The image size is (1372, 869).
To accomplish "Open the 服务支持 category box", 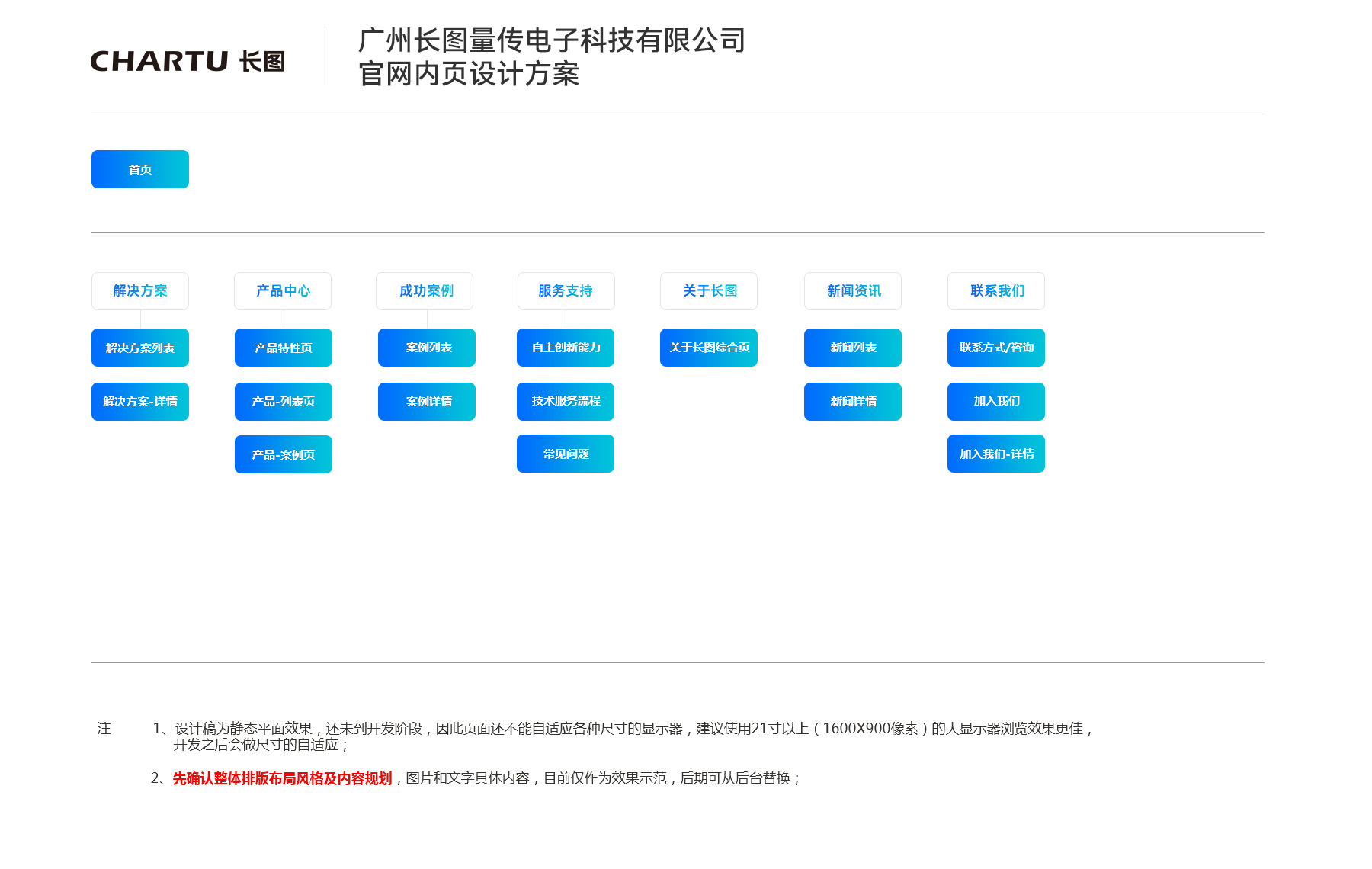I will coord(566,291).
